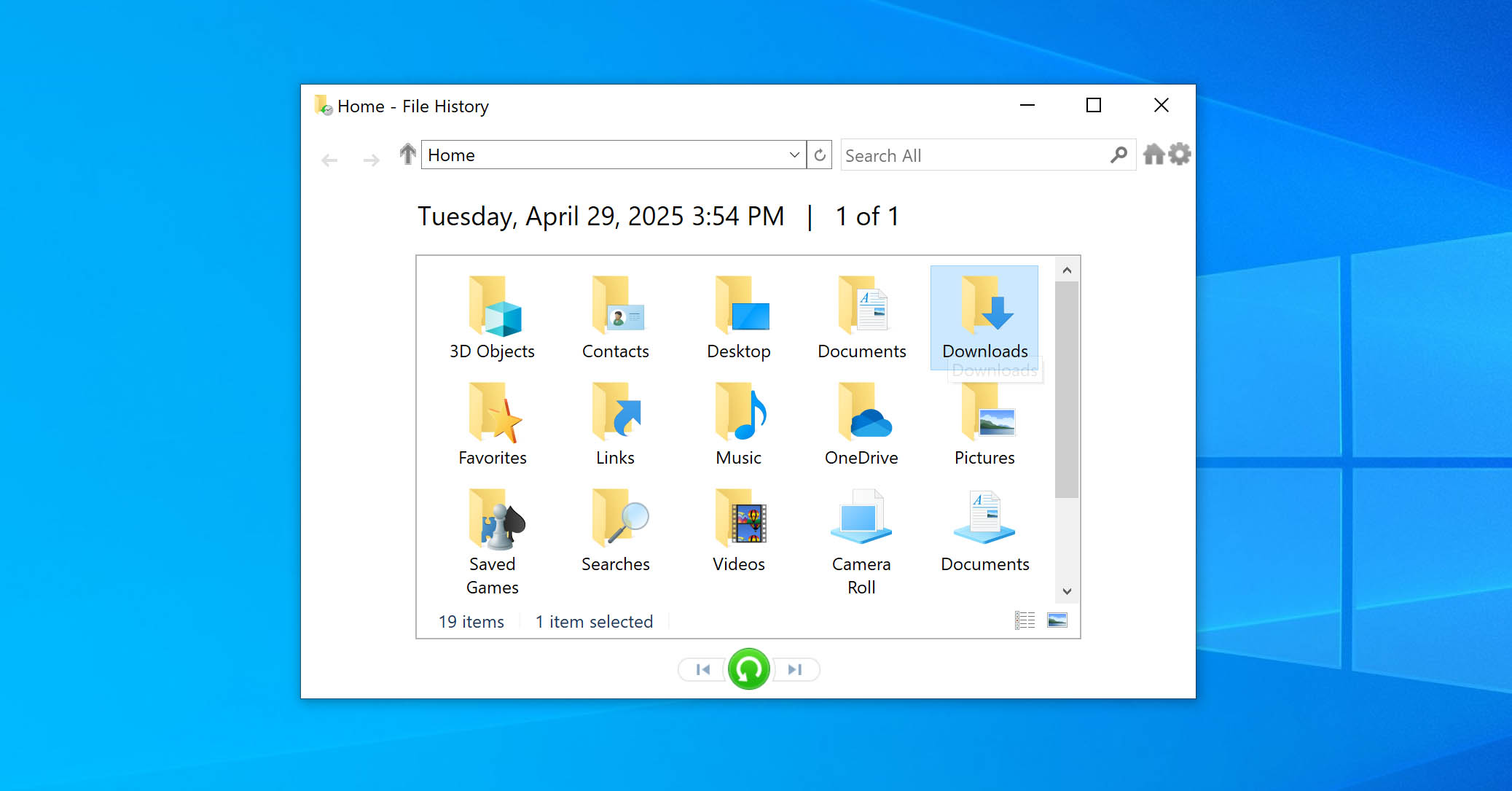Expand the address bar dropdown
The image size is (1512, 791).
point(794,155)
